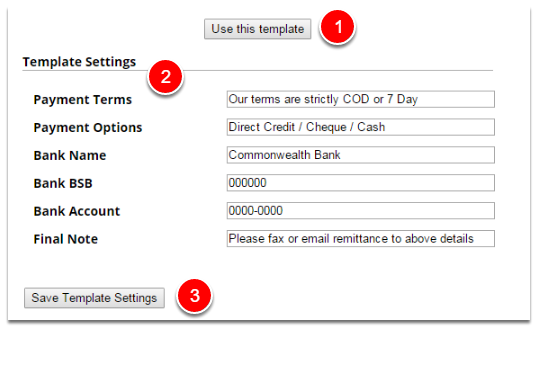538x365 pixels.
Task: Click the Use this template button
Action: 257,29
